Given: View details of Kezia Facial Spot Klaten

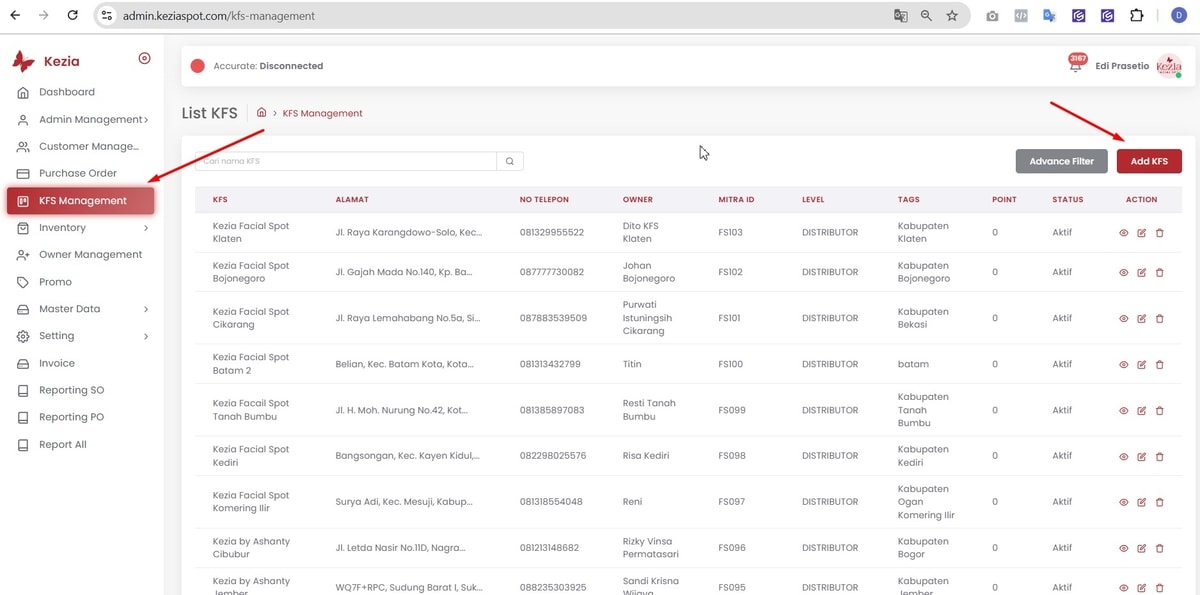Looking at the screenshot, I should point(1123,233).
